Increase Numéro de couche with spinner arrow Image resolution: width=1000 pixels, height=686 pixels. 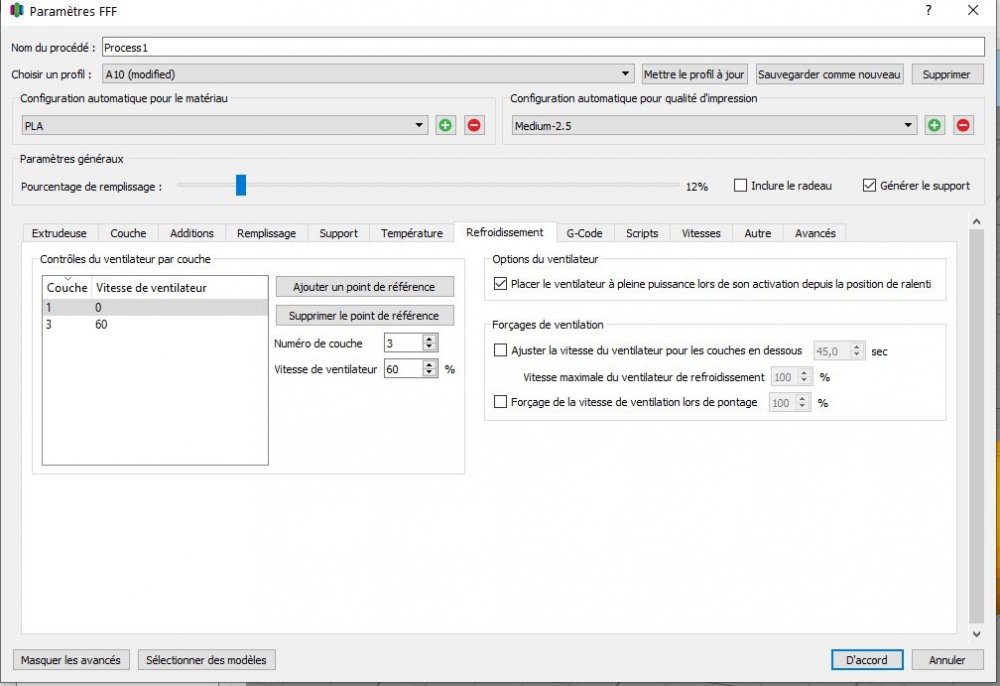click(x=430, y=338)
